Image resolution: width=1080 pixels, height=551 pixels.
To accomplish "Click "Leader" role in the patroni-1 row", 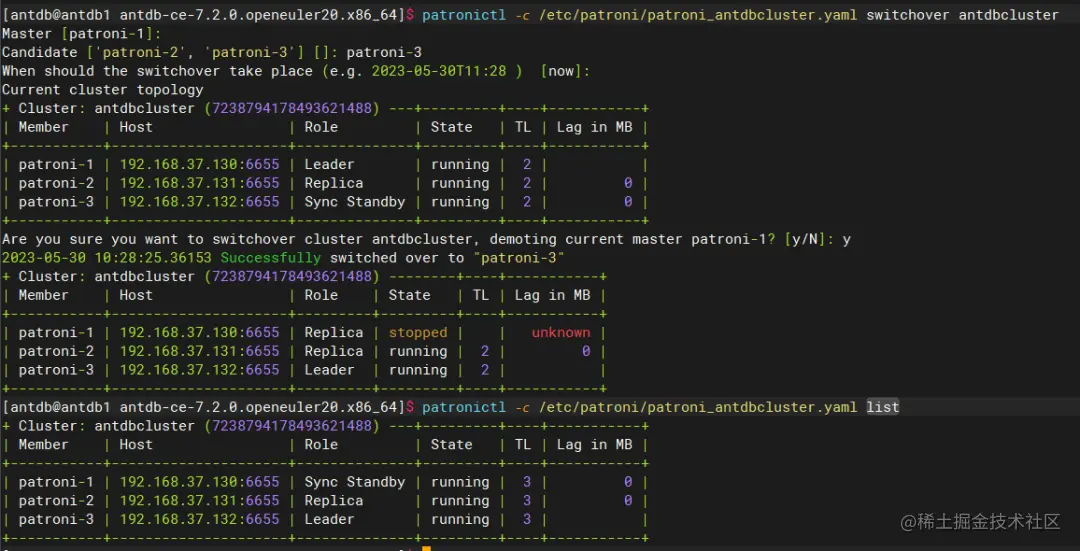I will [x=329, y=165].
